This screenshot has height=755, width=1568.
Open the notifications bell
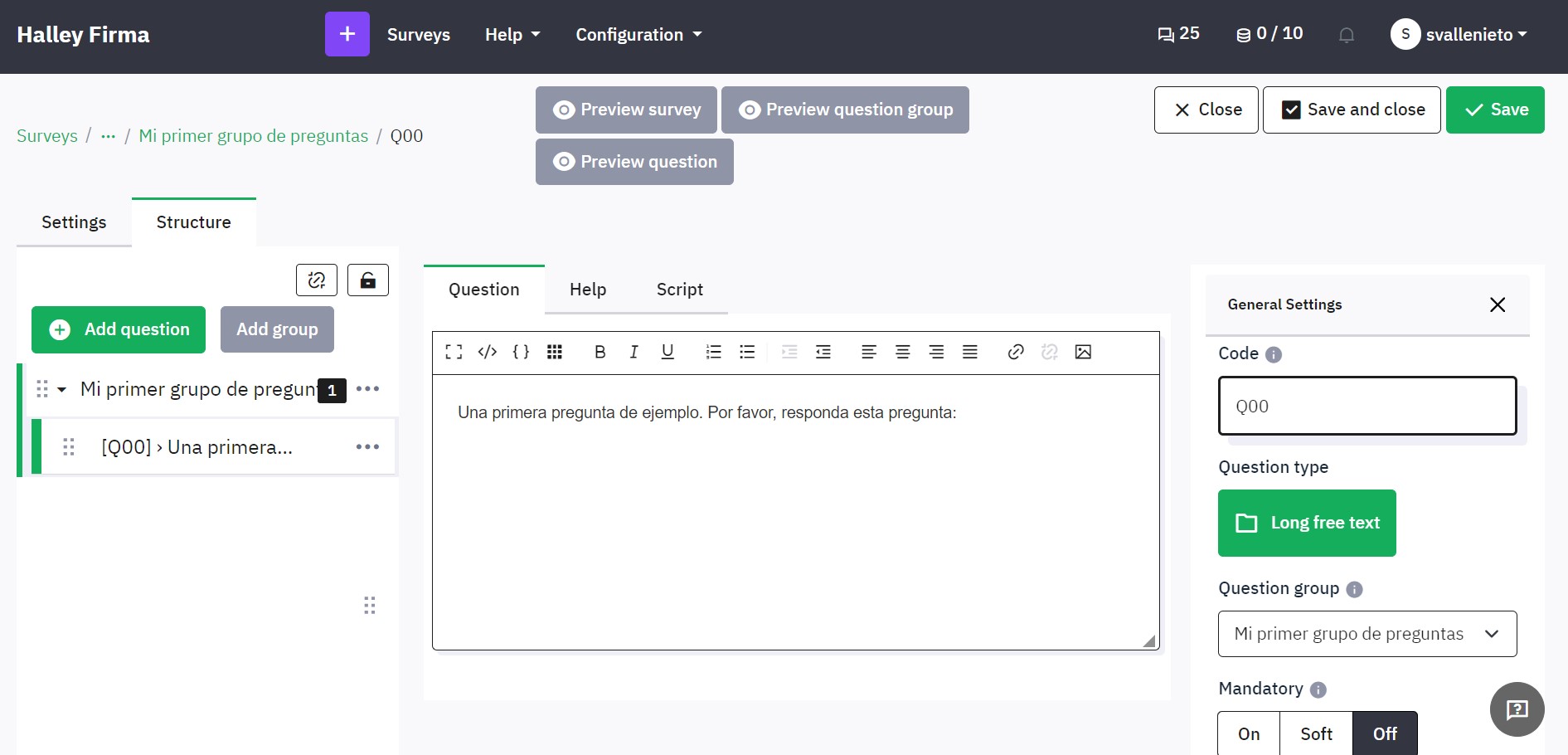pos(1347,35)
